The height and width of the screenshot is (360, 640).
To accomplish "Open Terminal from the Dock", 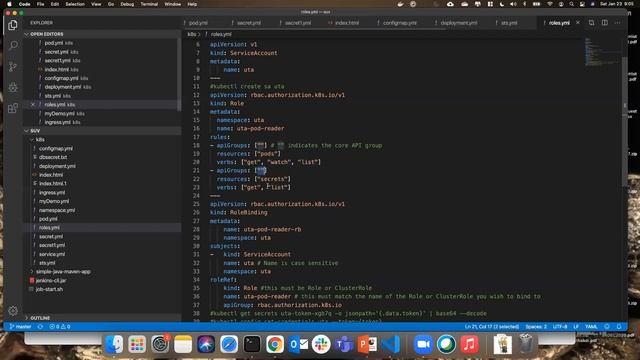I will pyautogui.click(x=252, y=344).
